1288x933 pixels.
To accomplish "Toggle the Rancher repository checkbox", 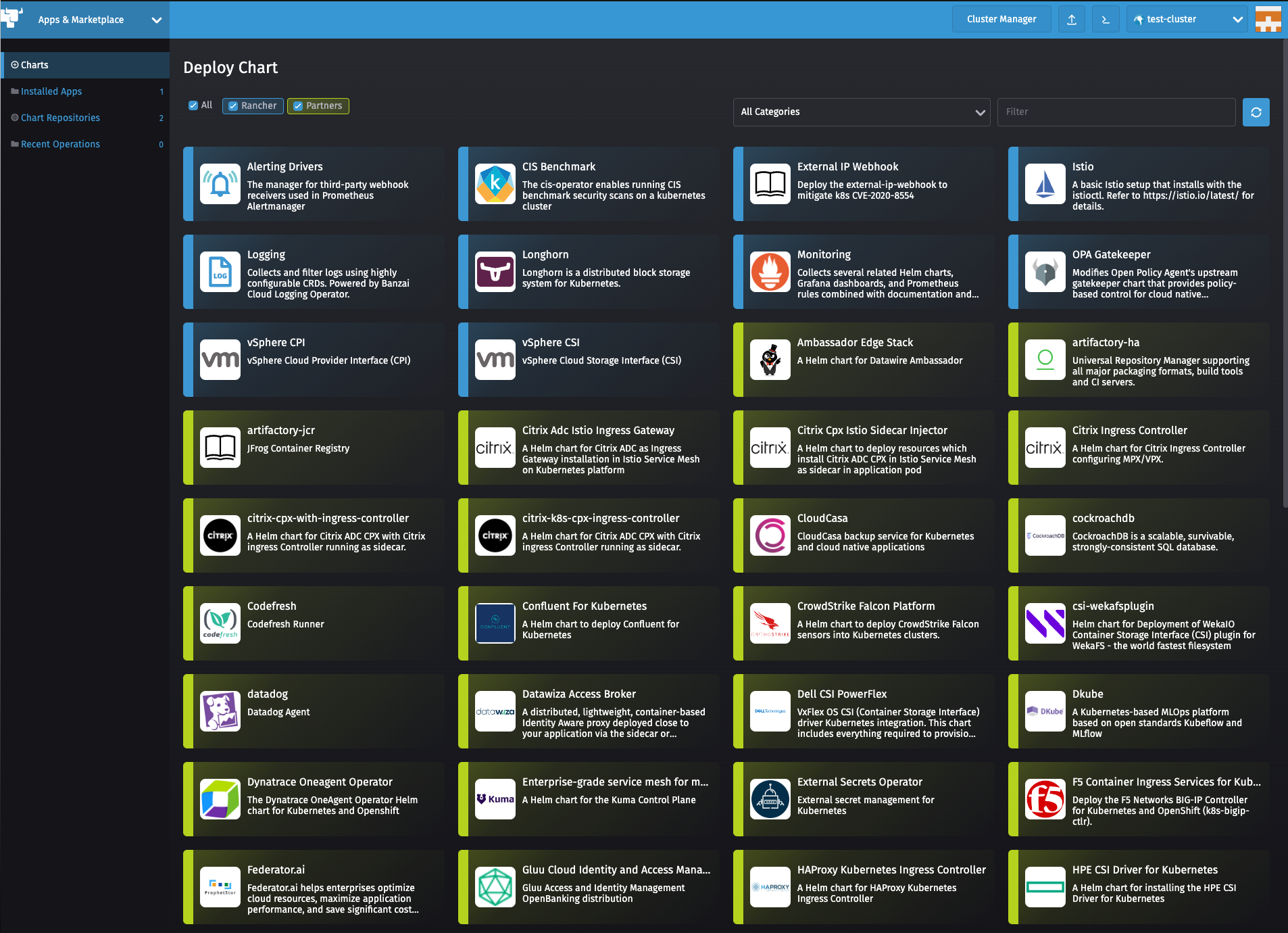I will [233, 106].
